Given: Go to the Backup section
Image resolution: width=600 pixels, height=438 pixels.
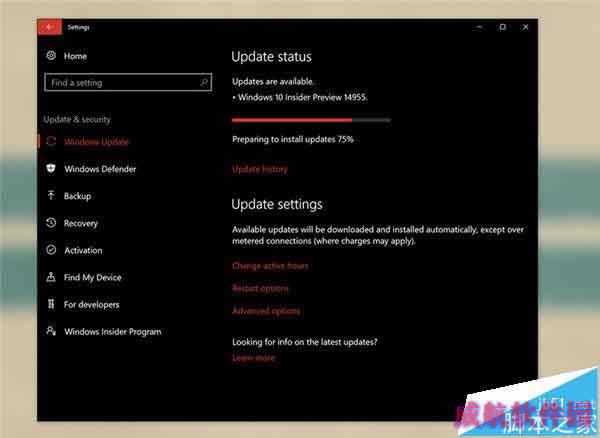Looking at the screenshot, I should click(78, 196).
